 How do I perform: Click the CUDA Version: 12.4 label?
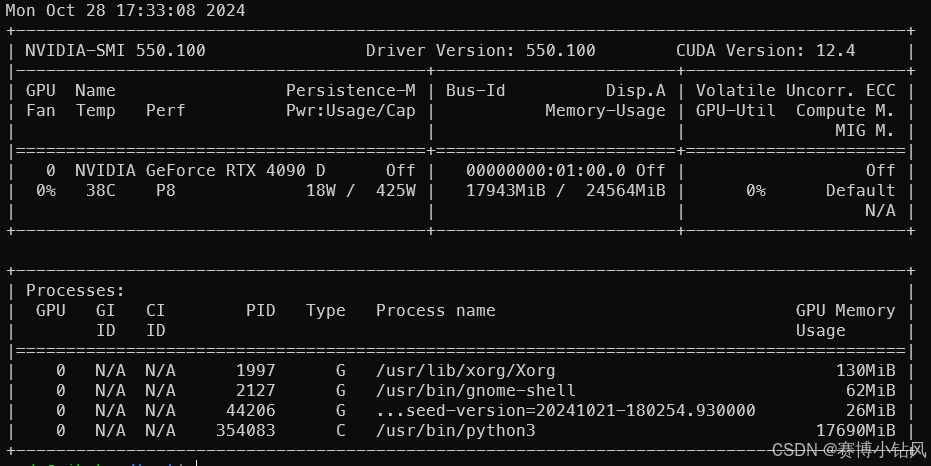tap(765, 50)
